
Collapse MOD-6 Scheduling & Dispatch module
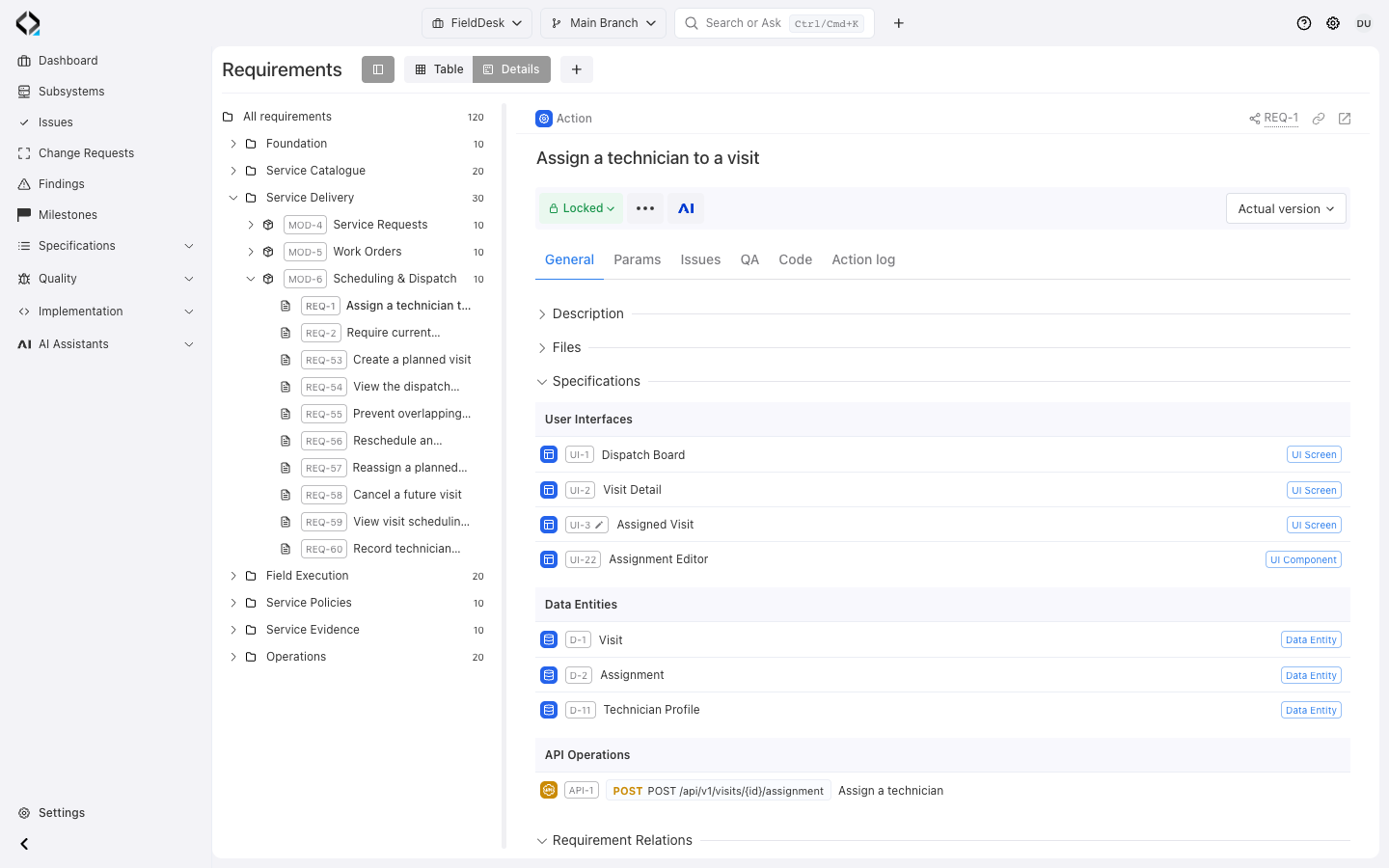(251, 279)
